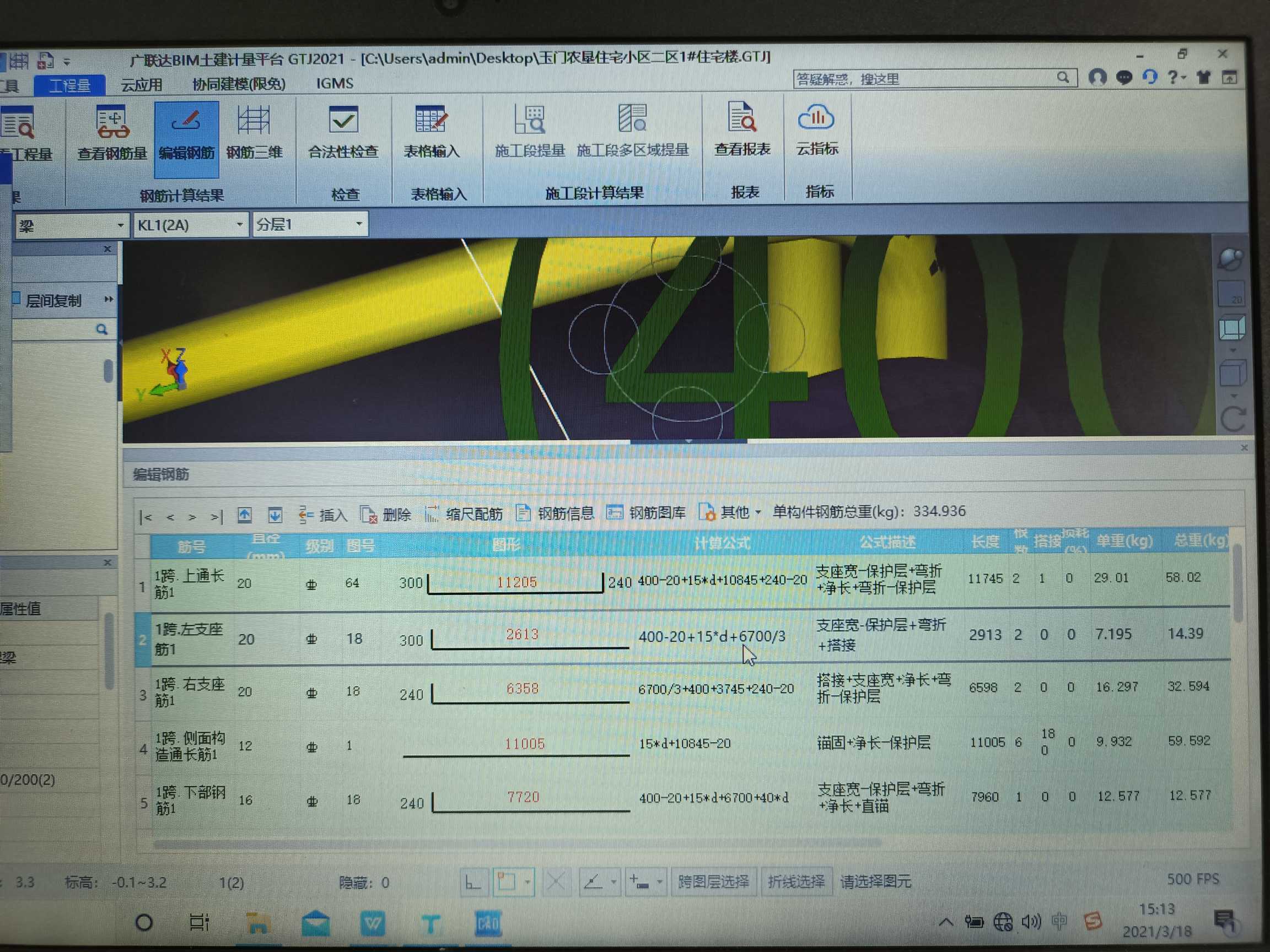
Task: Click formula 15*d+10845-20
Action: click(x=685, y=744)
